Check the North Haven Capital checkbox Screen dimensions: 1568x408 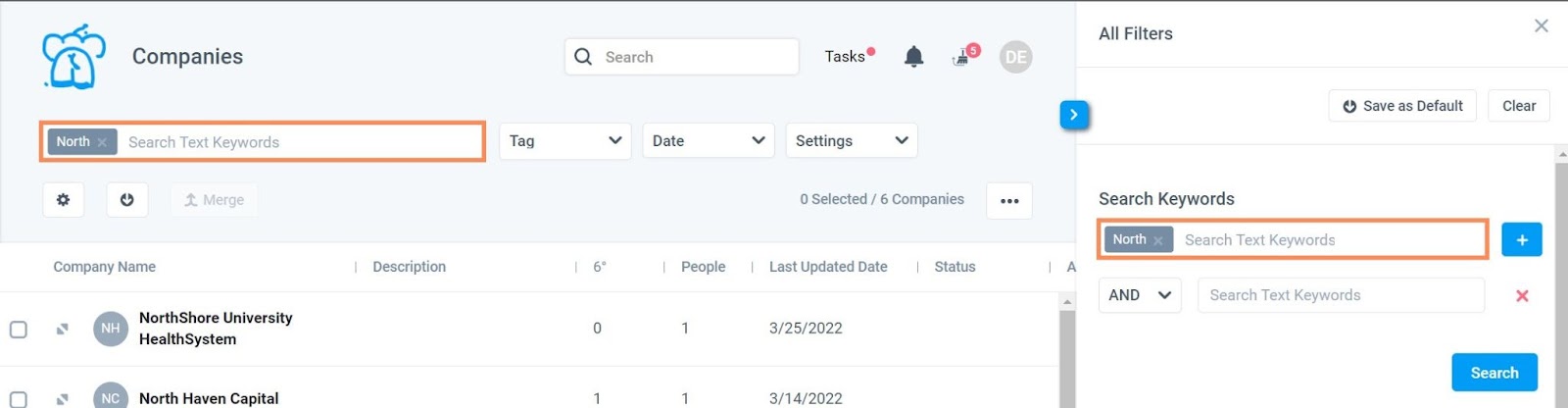(x=19, y=399)
